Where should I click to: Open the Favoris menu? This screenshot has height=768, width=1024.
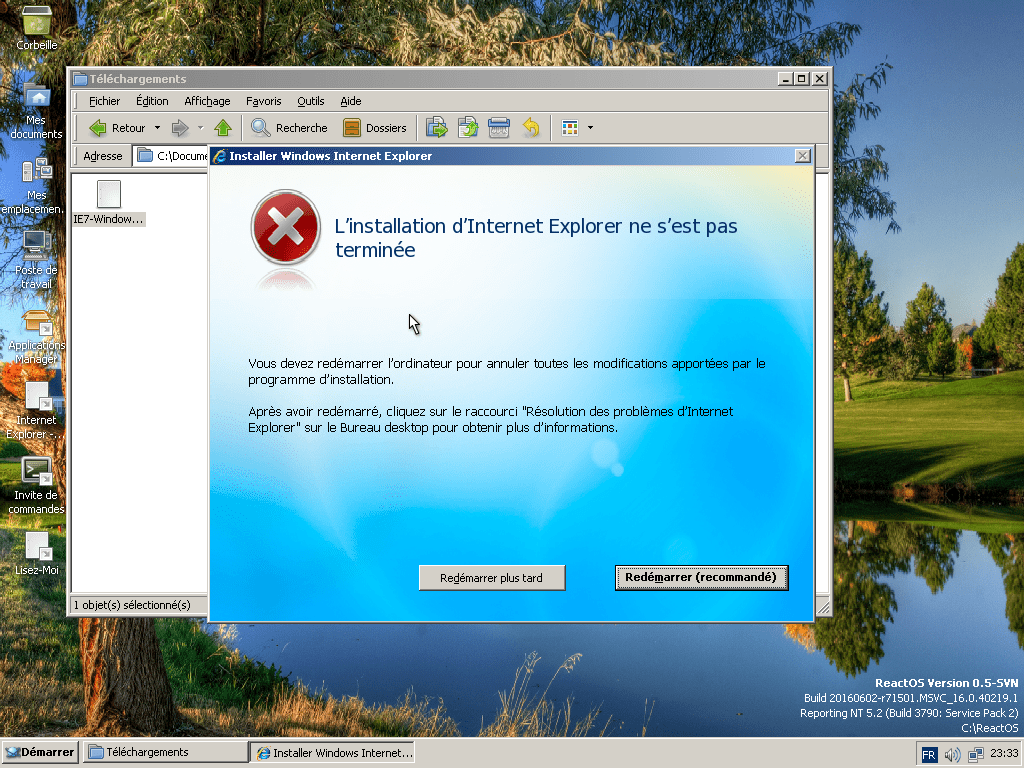(x=263, y=101)
